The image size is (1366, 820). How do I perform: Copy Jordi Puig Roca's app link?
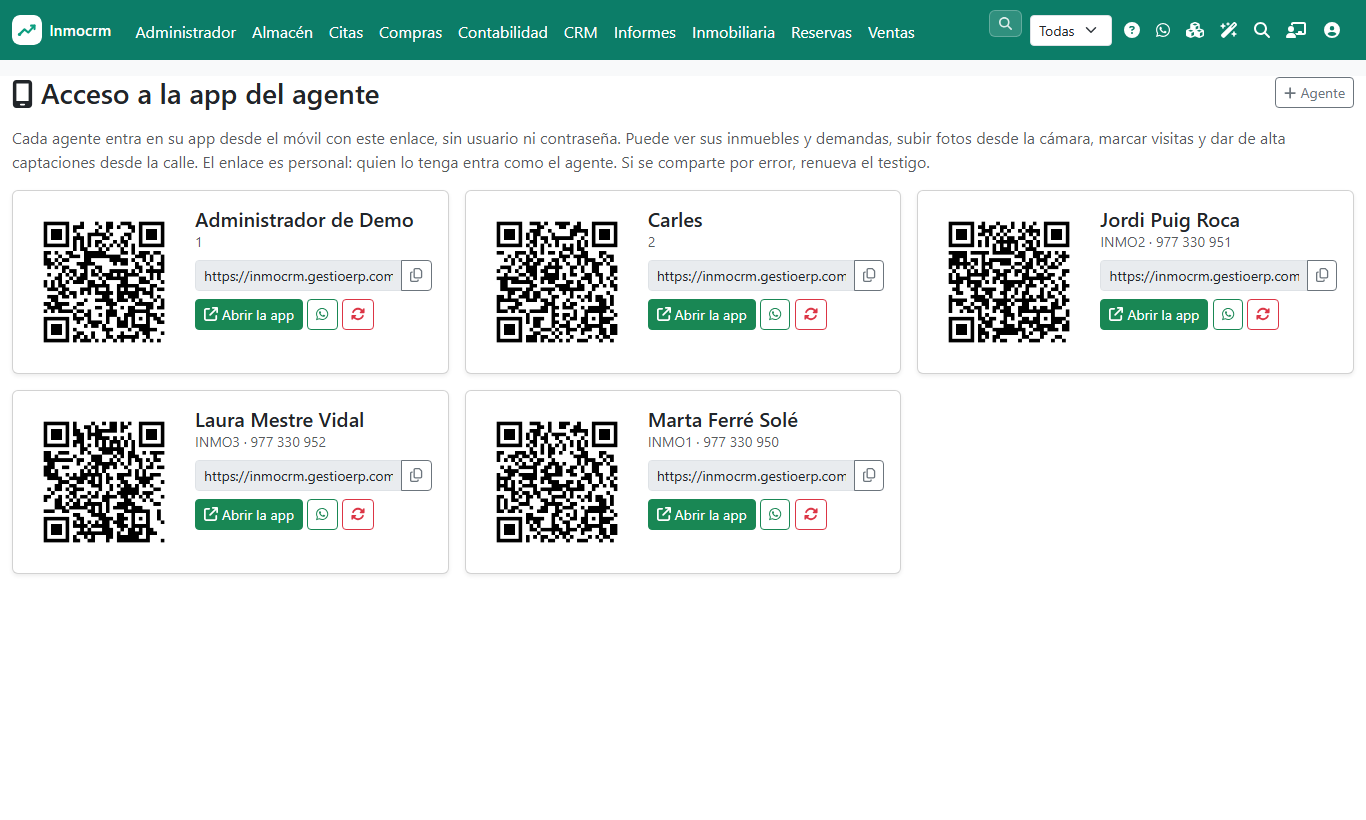pos(1321,276)
